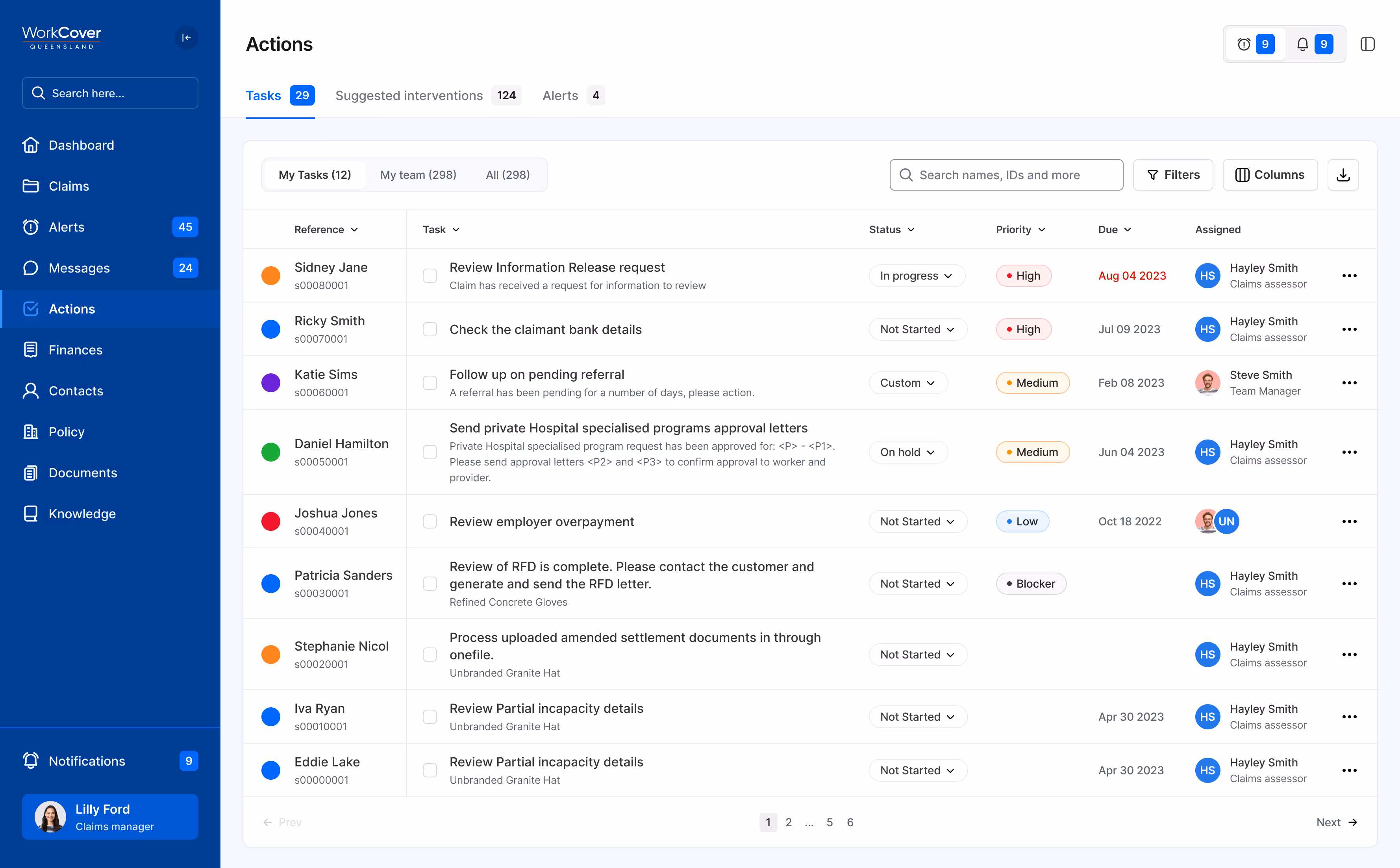This screenshot has height=868, width=1400.
Task: Click Katie Sims's purple status dot
Action: point(271,383)
